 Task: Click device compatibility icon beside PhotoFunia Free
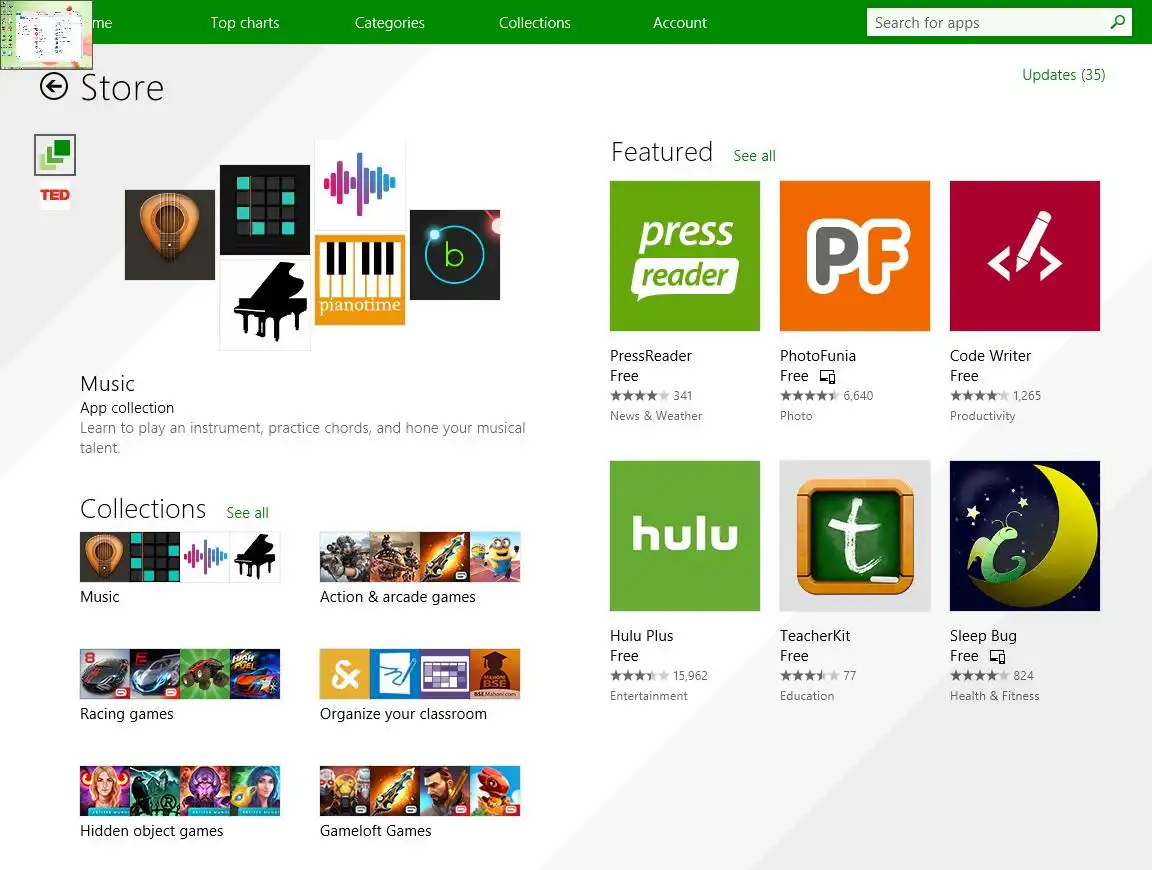pos(827,376)
